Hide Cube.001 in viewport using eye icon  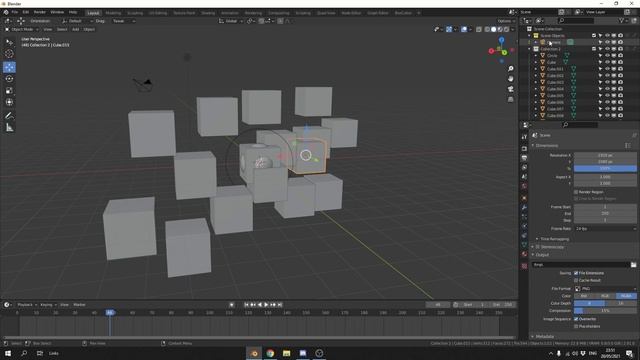click(607, 69)
